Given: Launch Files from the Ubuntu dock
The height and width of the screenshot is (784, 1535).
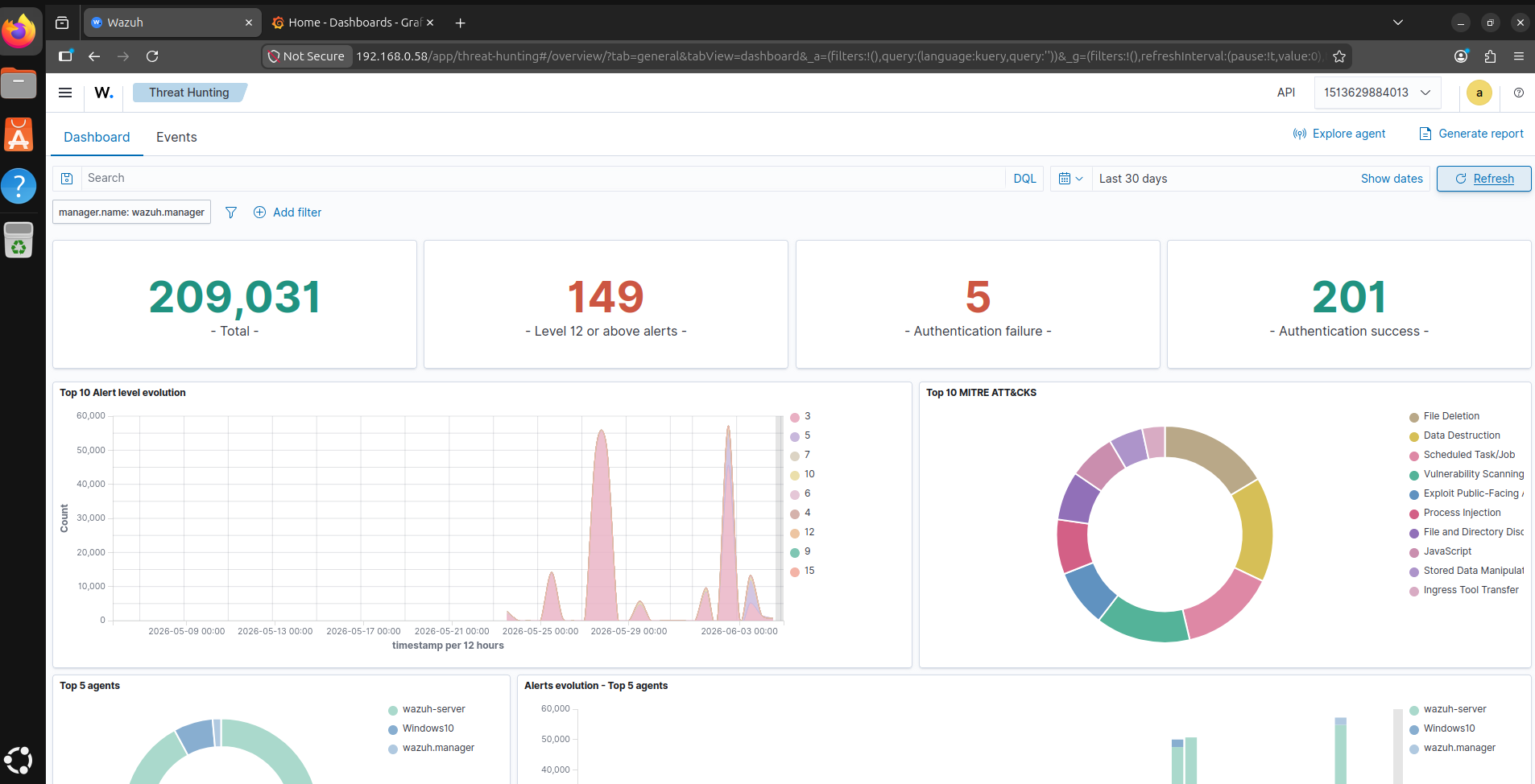Looking at the screenshot, I should [x=19, y=82].
